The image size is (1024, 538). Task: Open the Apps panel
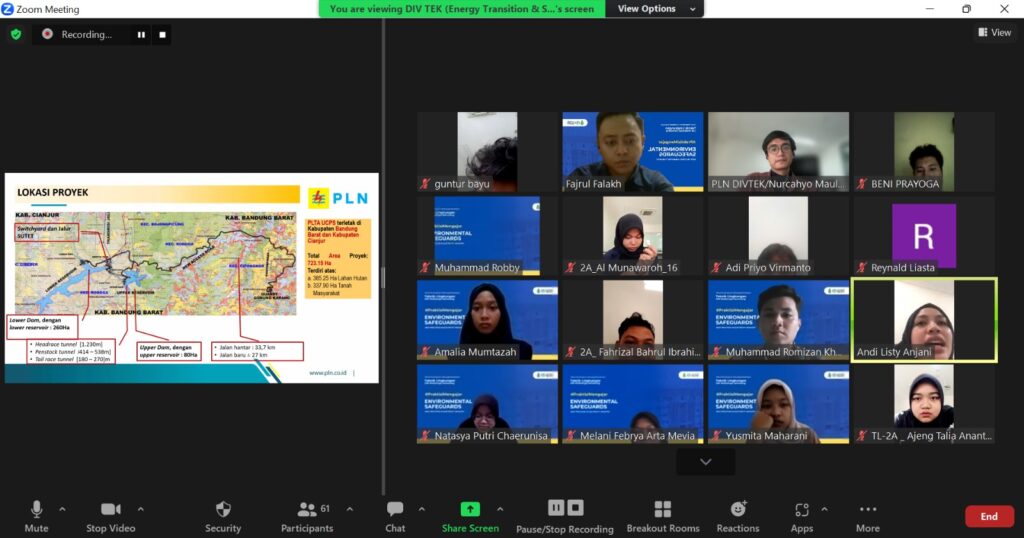[x=802, y=516]
